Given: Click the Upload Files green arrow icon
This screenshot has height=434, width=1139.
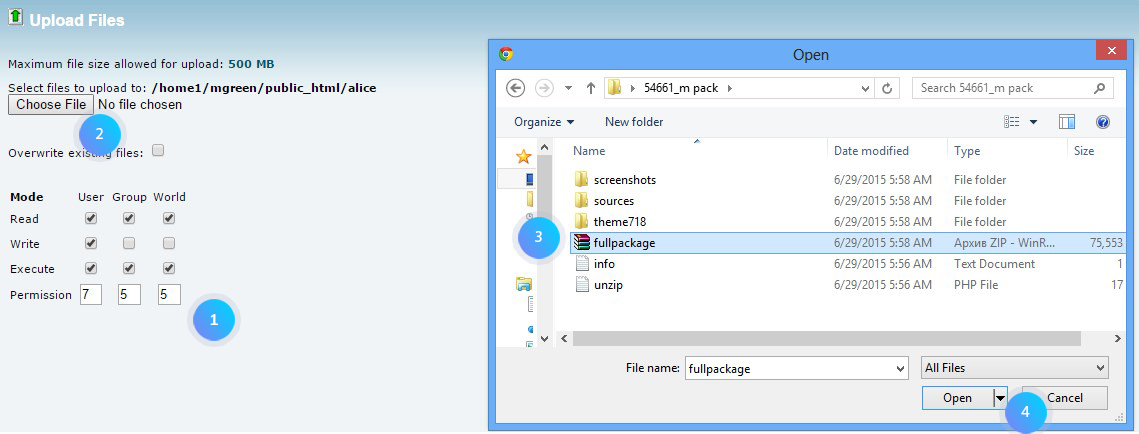Looking at the screenshot, I should [x=15, y=17].
